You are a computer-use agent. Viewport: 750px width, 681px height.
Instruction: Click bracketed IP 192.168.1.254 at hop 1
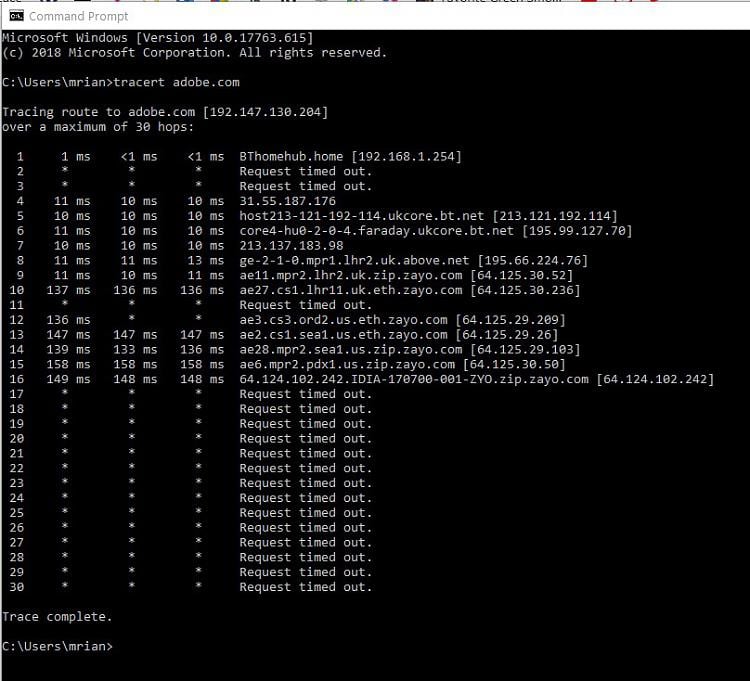pyautogui.click(x=406, y=156)
